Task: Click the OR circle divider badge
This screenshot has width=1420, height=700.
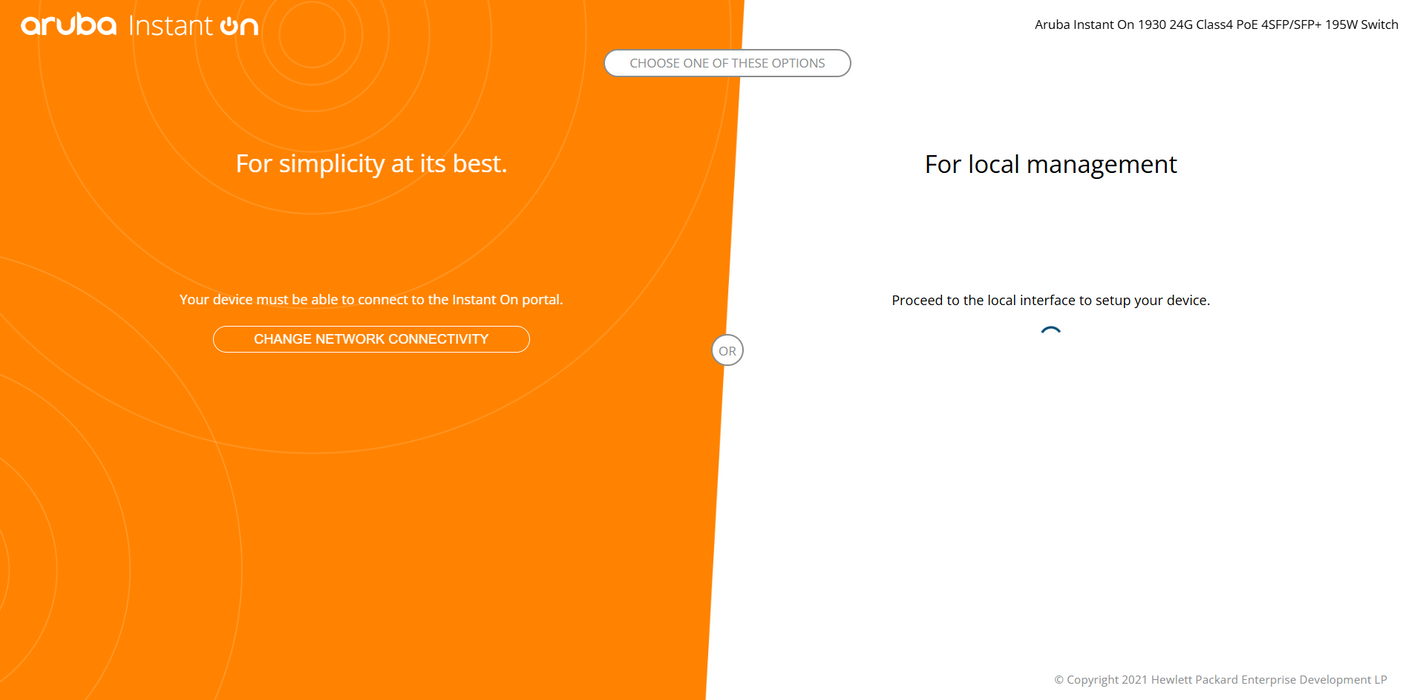Action: point(727,351)
